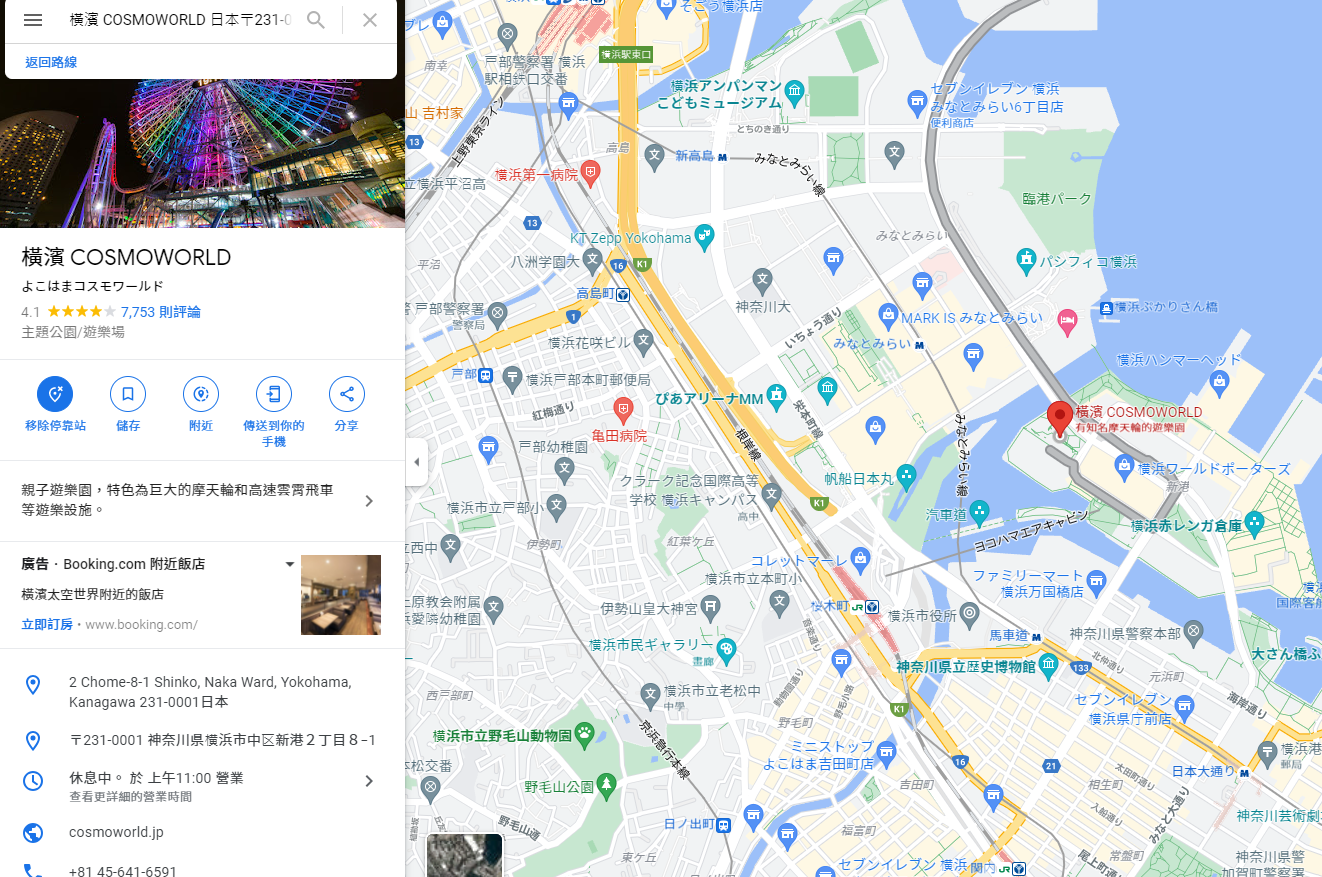The image size is (1322, 877).
Task: Click the 立即訂房 booking link
Action: tap(47, 624)
